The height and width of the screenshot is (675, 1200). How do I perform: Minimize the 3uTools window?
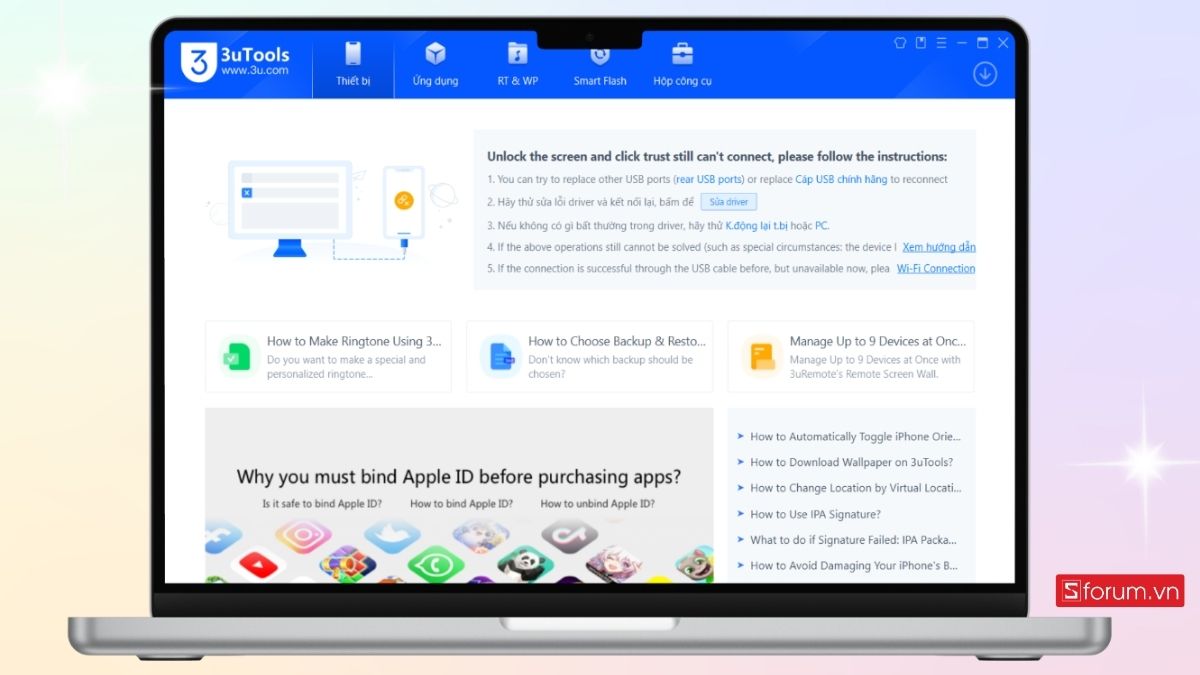click(962, 43)
